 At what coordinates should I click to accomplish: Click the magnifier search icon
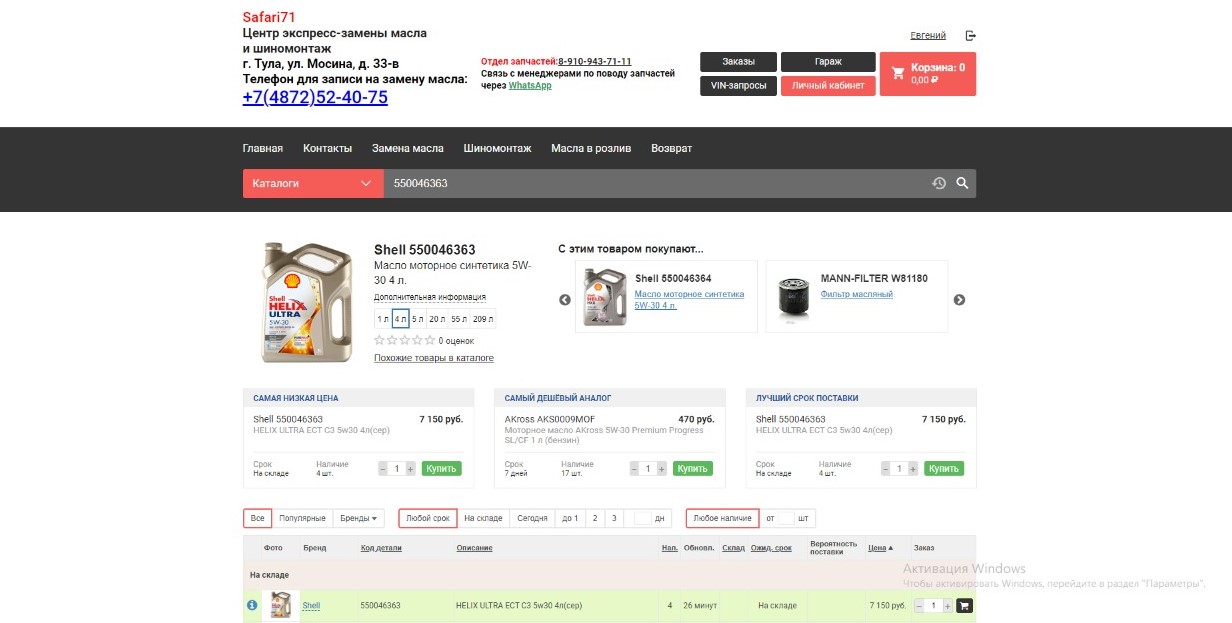tap(962, 183)
